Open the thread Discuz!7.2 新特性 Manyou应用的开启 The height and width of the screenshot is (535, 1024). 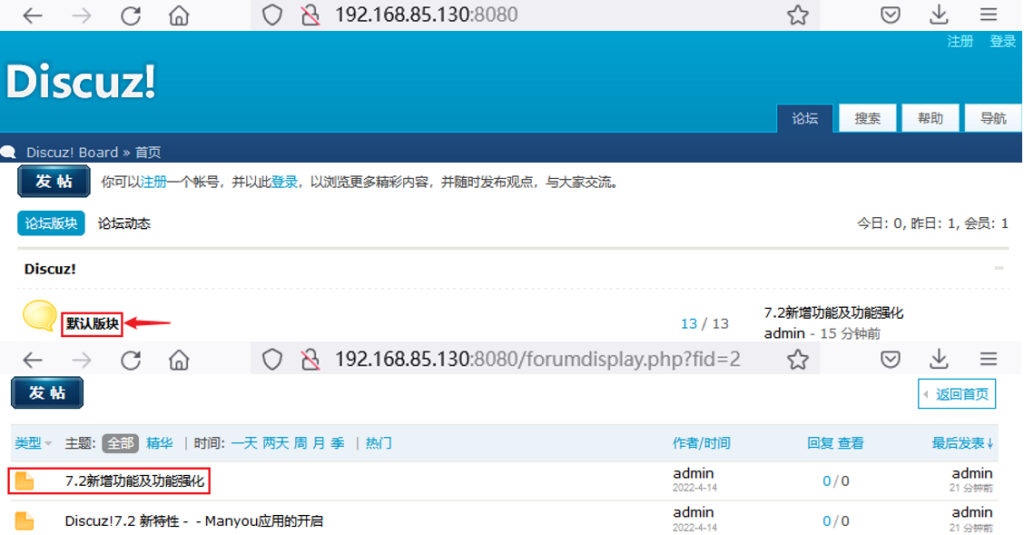pos(193,521)
